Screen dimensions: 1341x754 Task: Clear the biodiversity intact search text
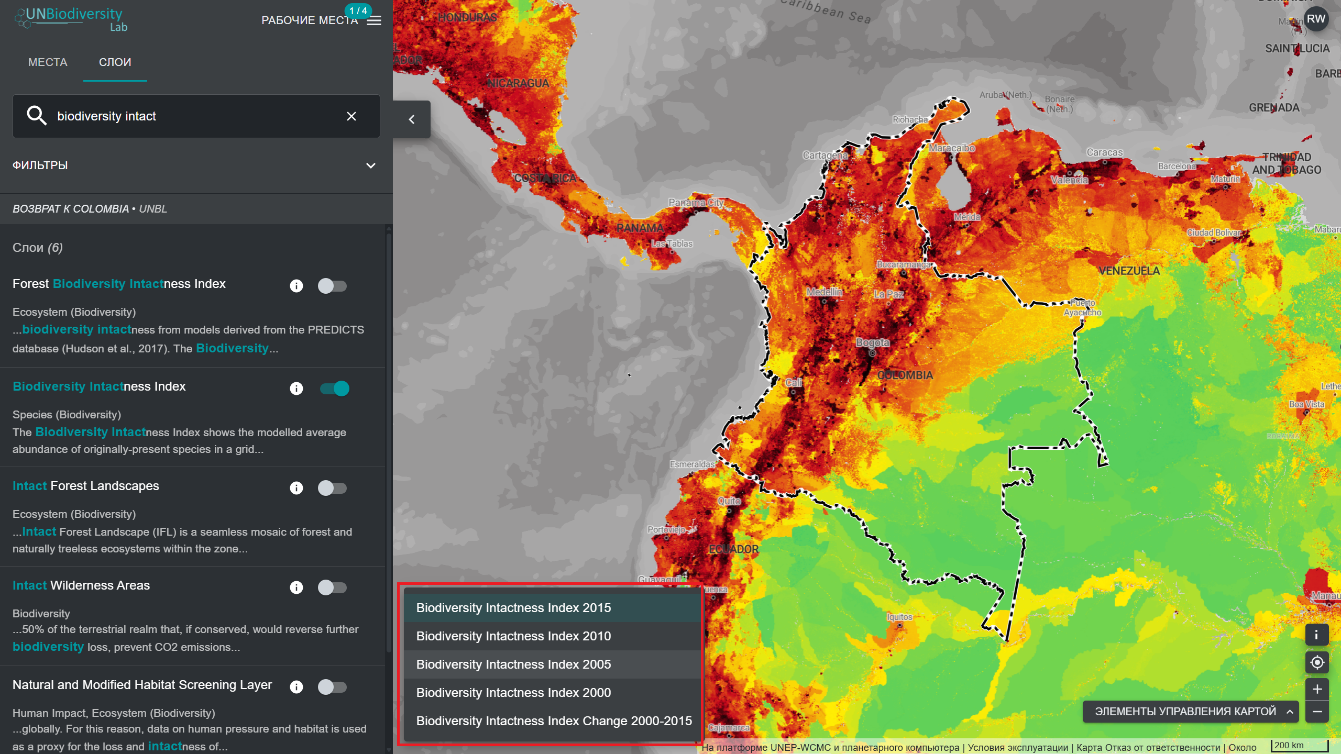point(351,116)
